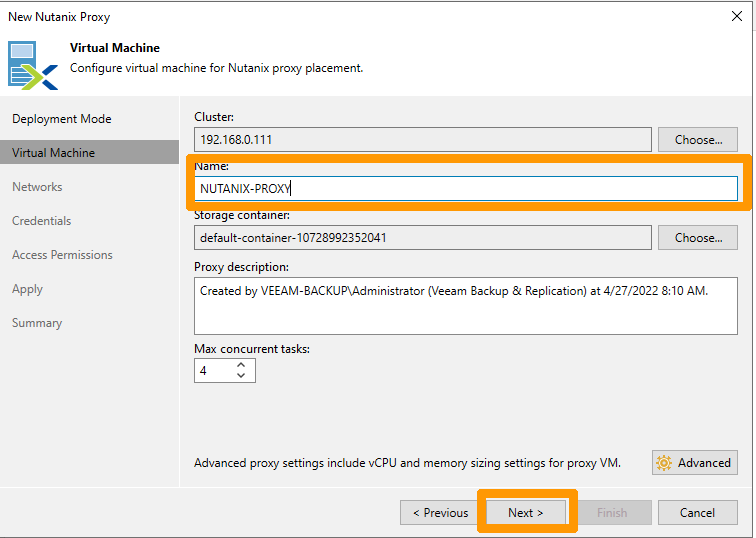Image resolution: width=756 pixels, height=538 pixels.
Task: Open the Summary step in sidebar
Action: (x=37, y=323)
